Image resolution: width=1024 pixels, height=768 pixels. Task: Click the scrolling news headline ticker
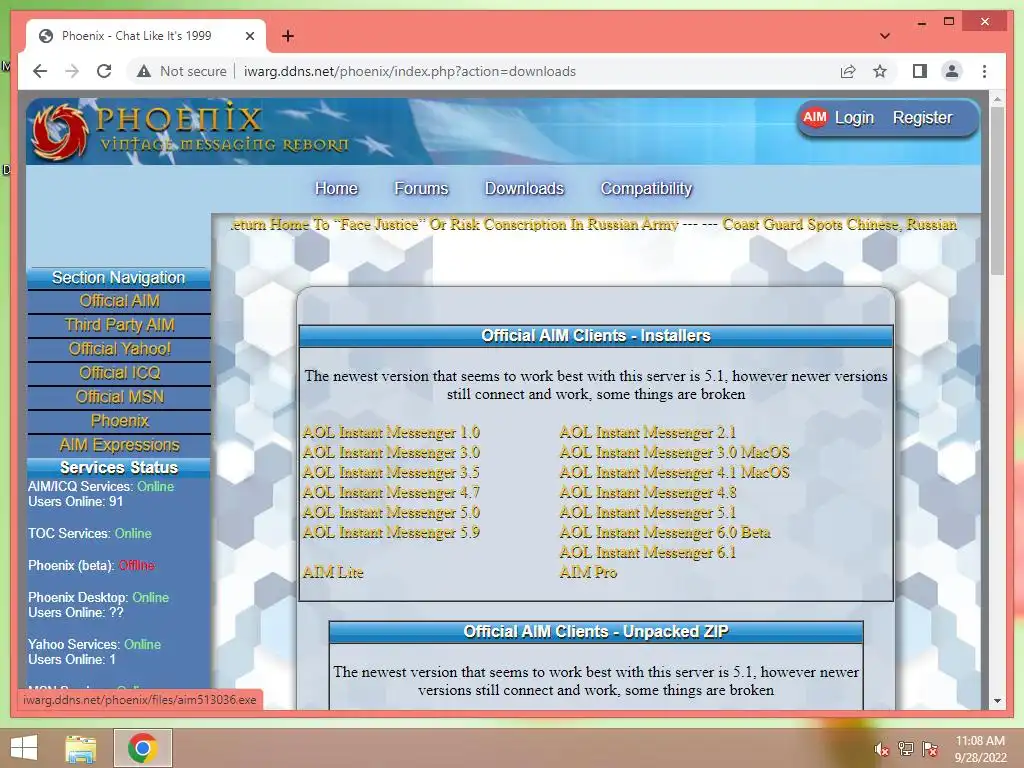(x=594, y=225)
